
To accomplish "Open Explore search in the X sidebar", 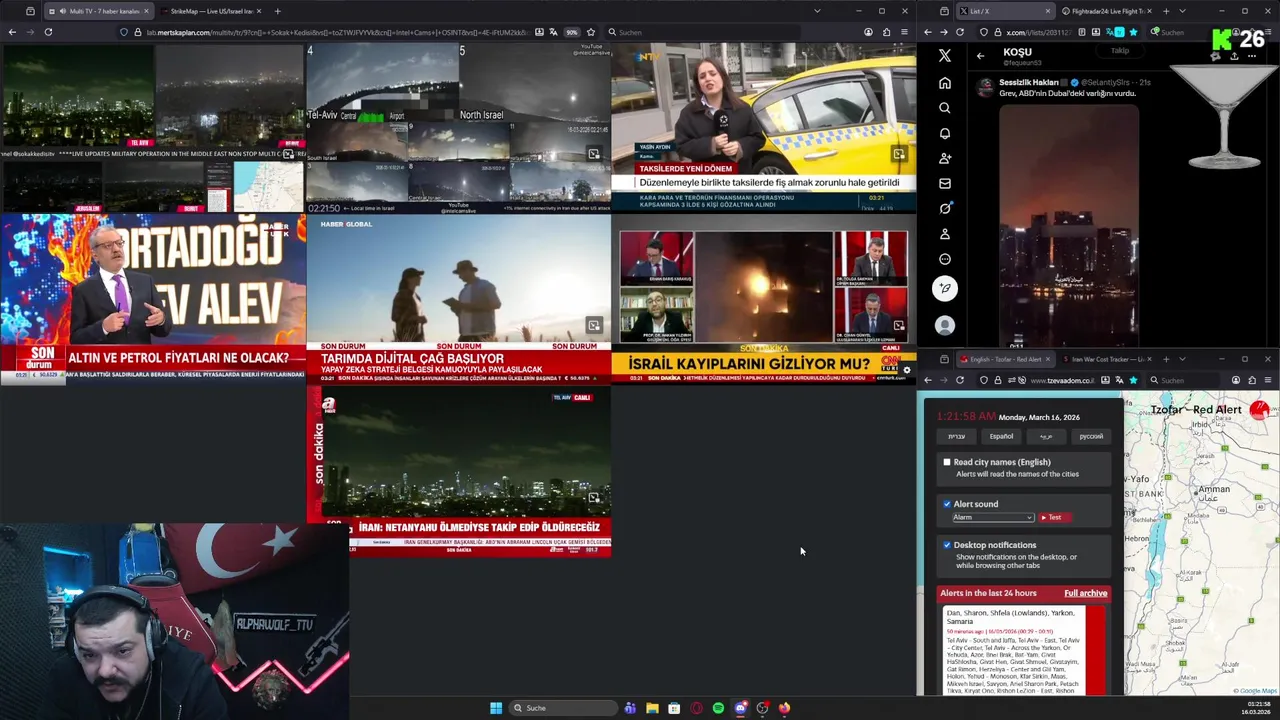I will (x=945, y=108).
